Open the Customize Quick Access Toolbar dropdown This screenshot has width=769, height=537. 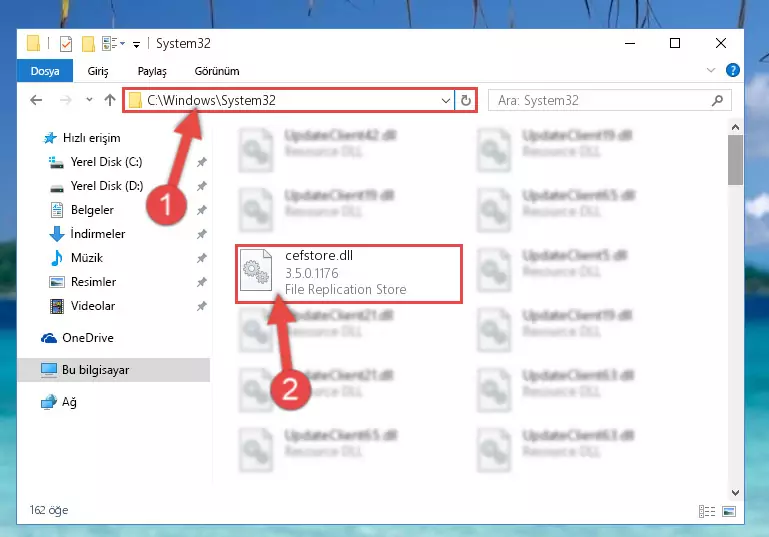pyautogui.click(x=136, y=45)
